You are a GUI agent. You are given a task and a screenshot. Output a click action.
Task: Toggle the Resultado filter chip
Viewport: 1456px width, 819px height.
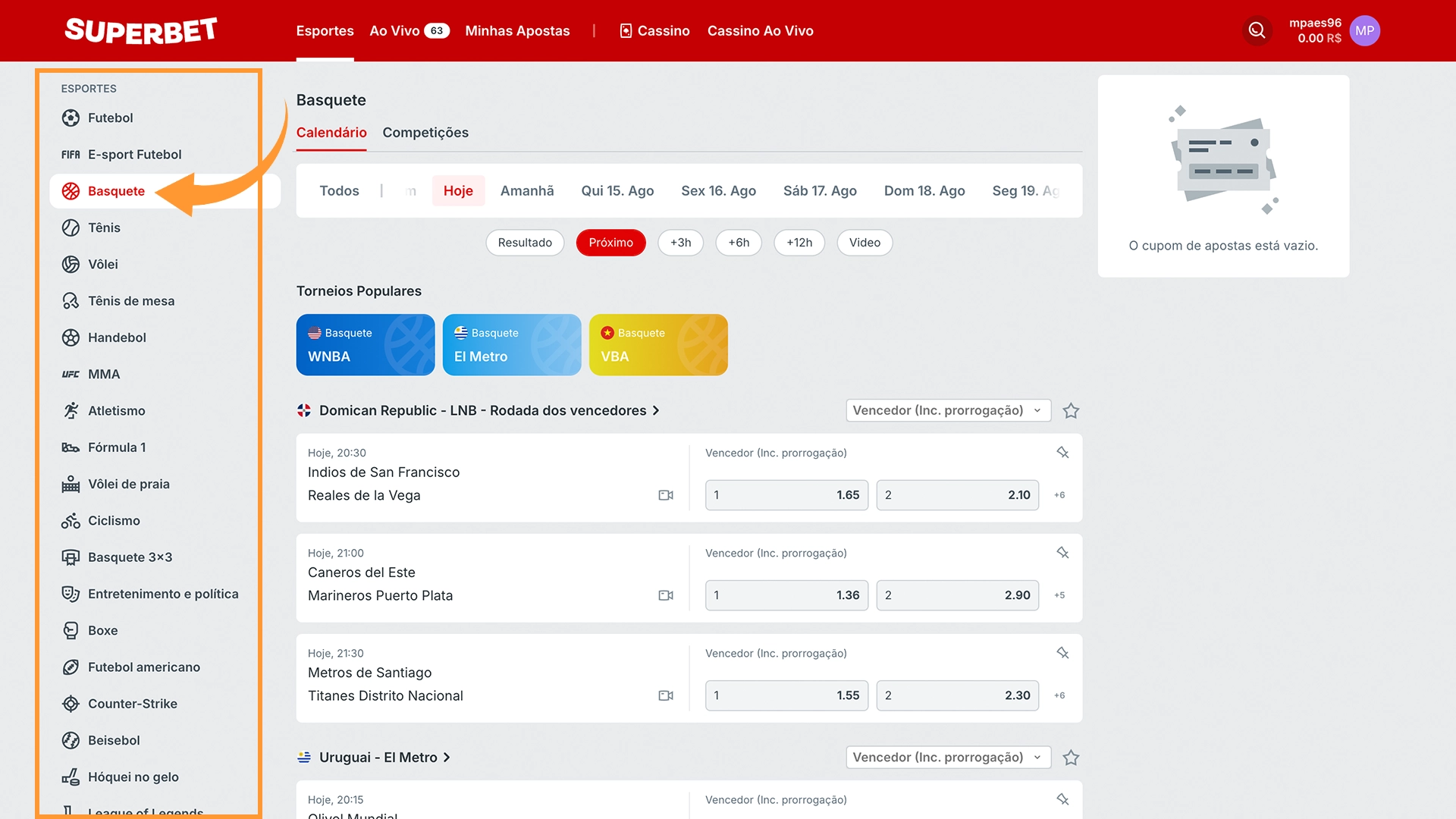pyautogui.click(x=525, y=243)
